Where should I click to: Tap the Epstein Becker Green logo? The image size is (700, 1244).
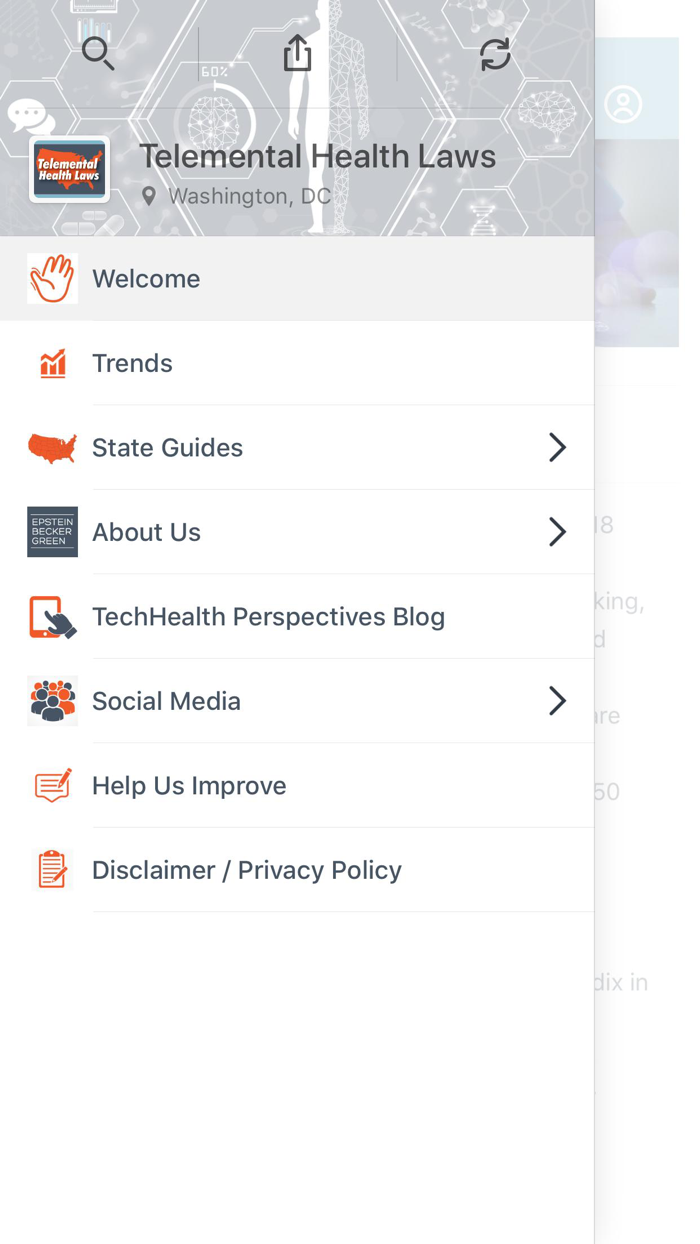pos(53,532)
